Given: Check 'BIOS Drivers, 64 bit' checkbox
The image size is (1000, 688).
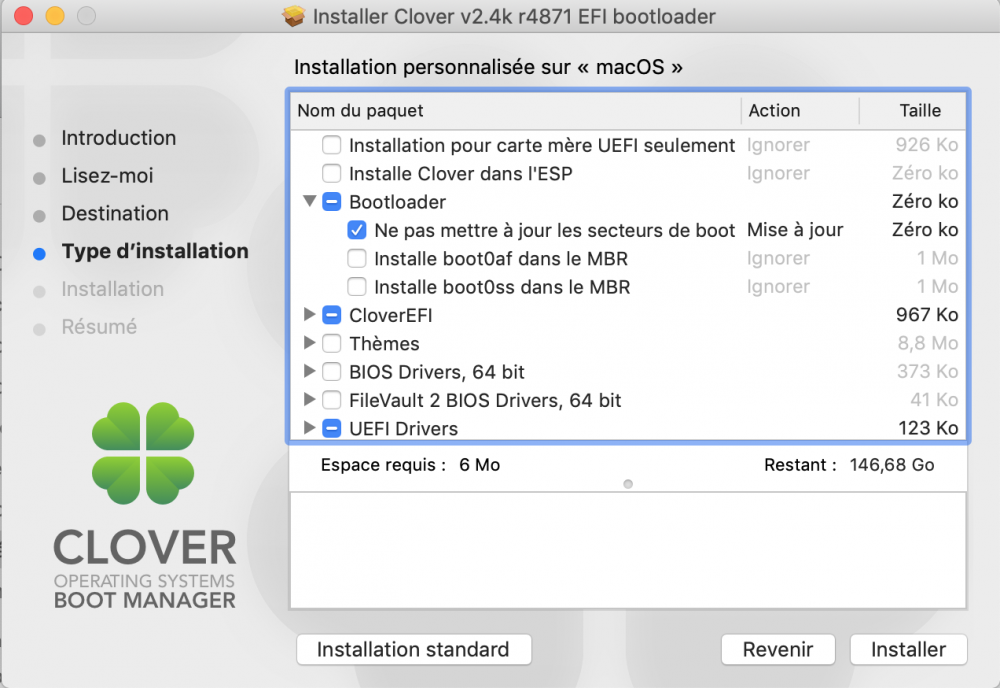Looking at the screenshot, I should 332,372.
